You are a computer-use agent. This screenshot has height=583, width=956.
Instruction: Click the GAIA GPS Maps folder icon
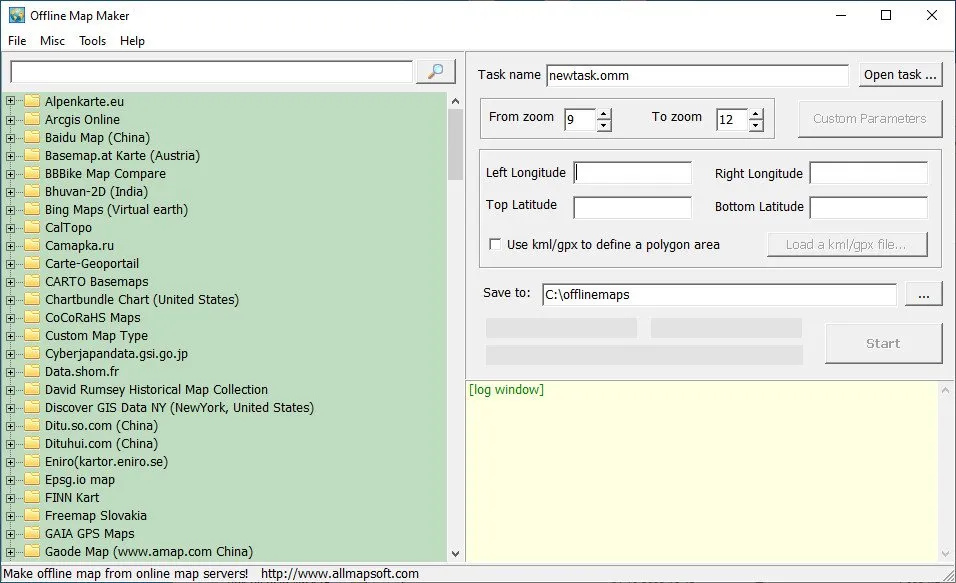(x=32, y=534)
